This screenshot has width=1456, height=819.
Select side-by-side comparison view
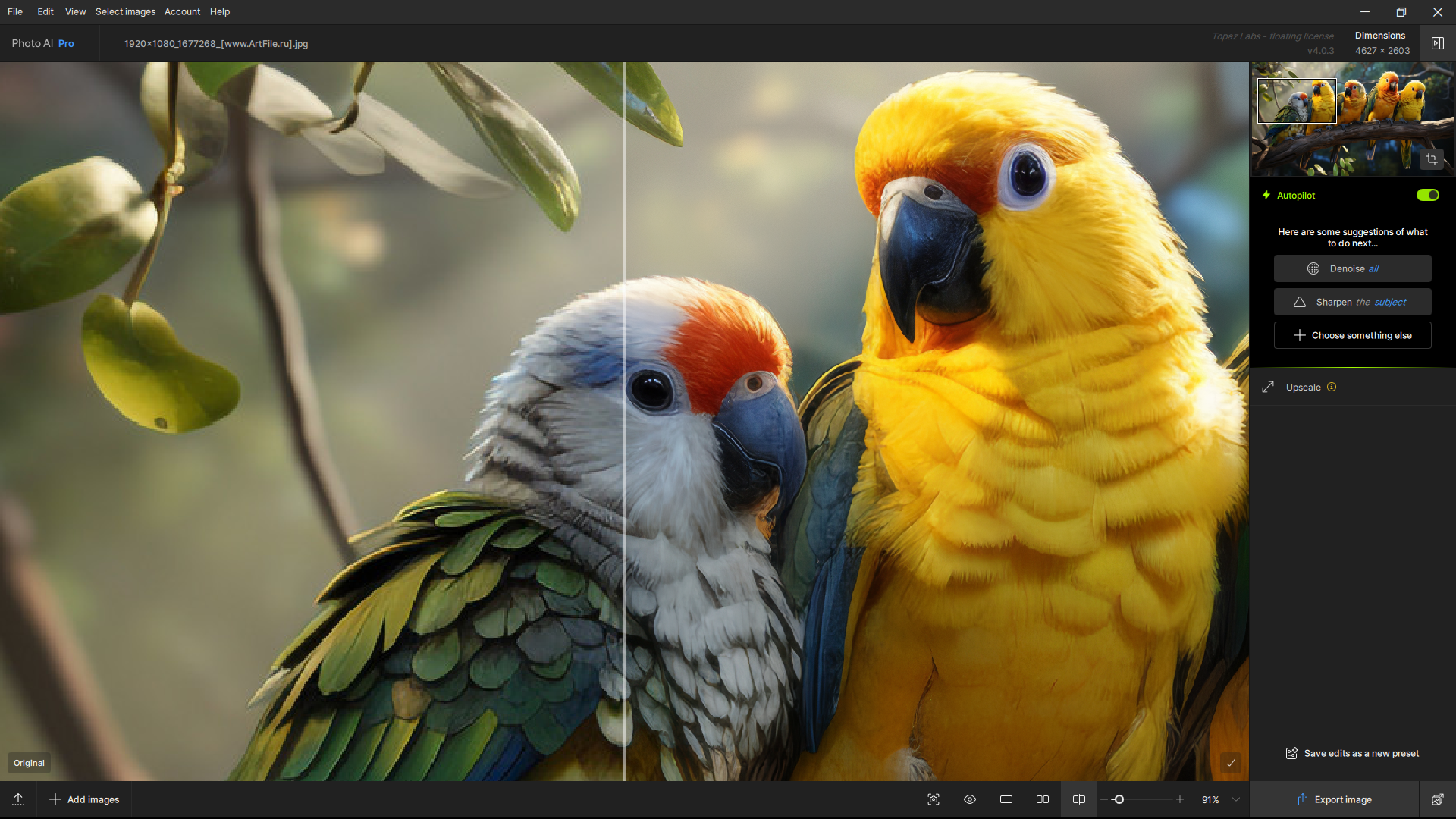pos(1043,799)
